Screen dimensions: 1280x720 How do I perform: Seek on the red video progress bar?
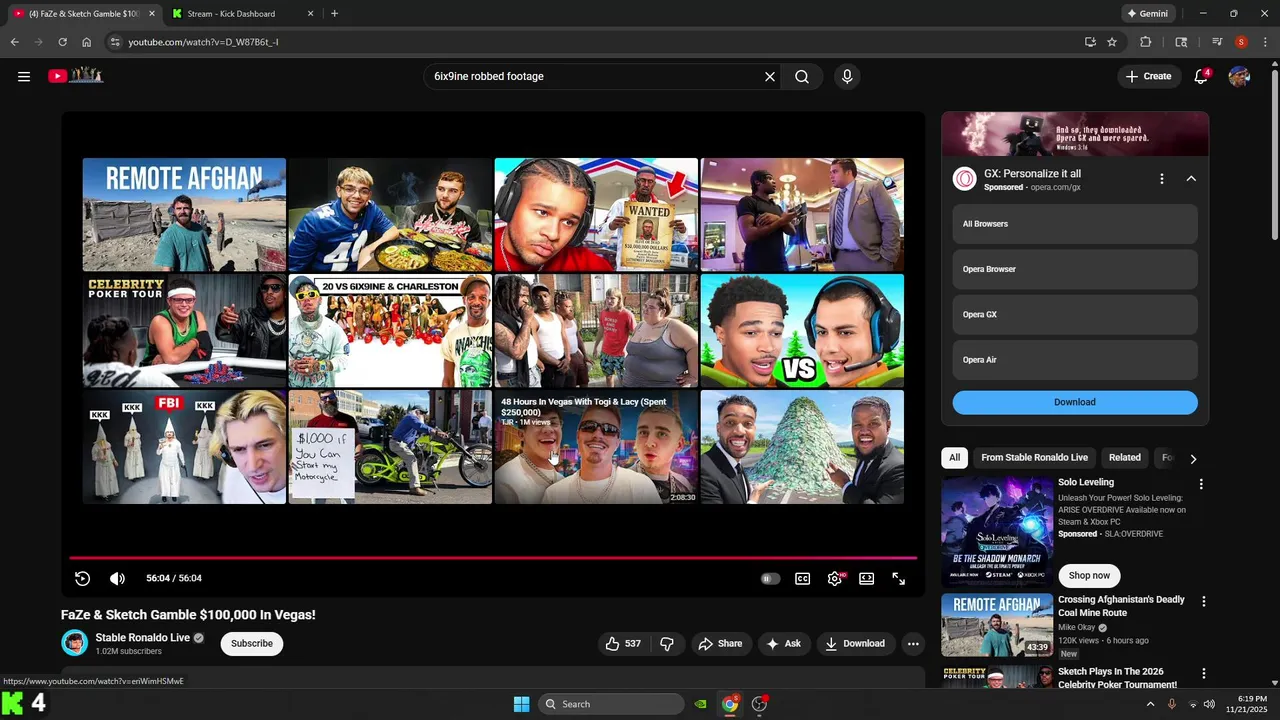[493, 558]
